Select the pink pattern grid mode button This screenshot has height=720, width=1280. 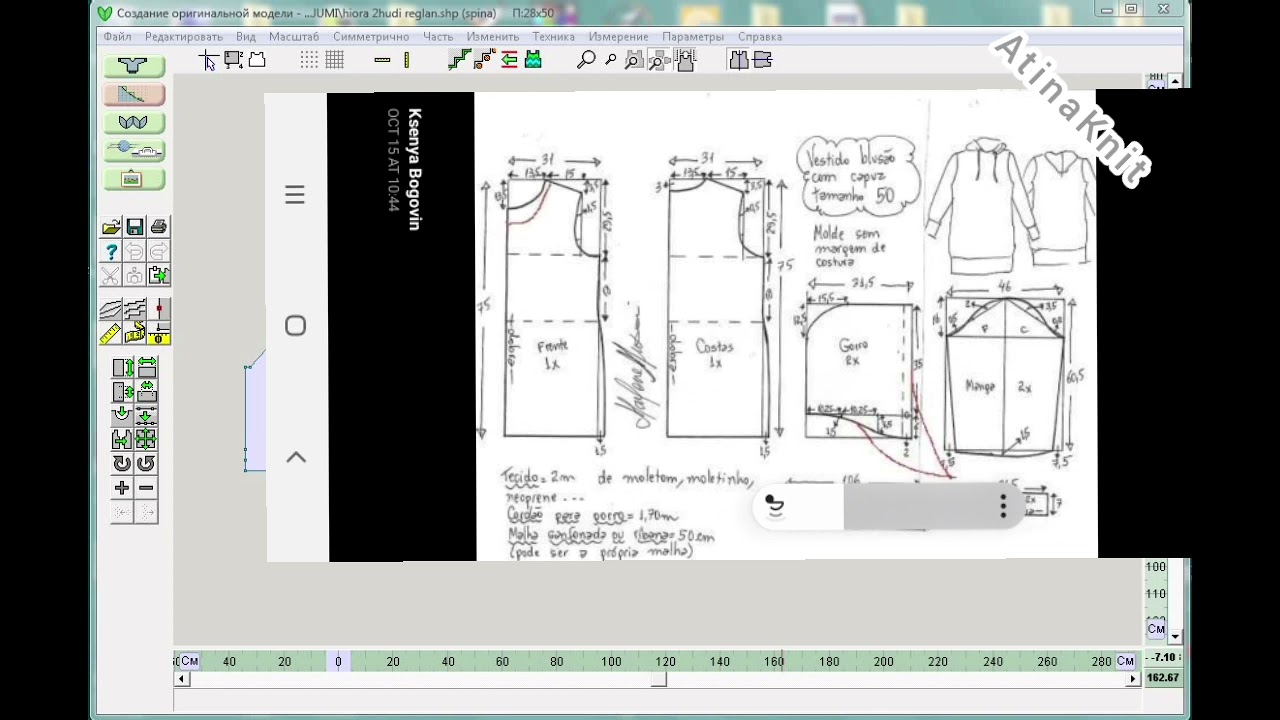point(133,95)
